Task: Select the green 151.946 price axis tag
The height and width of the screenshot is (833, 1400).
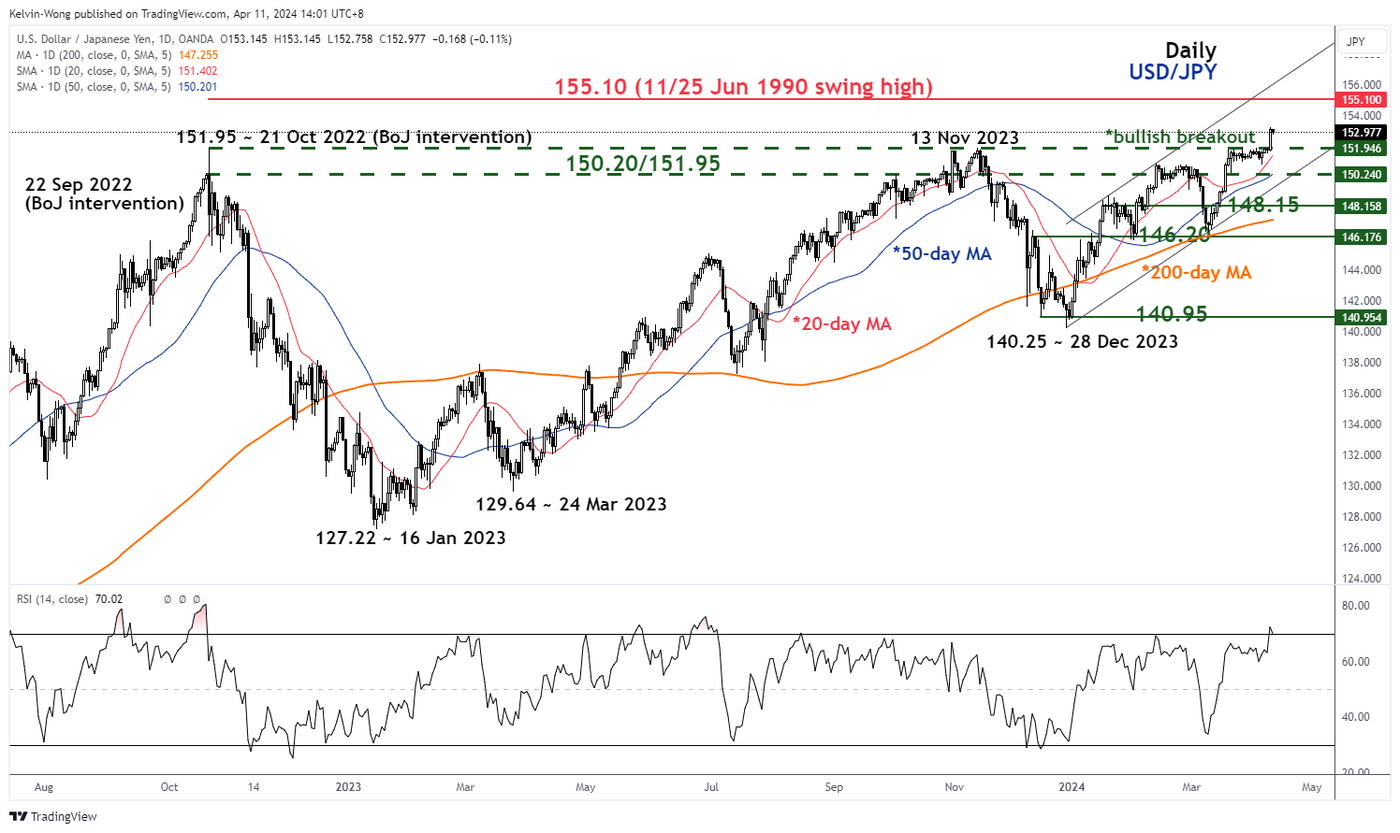Action: tap(1362, 148)
